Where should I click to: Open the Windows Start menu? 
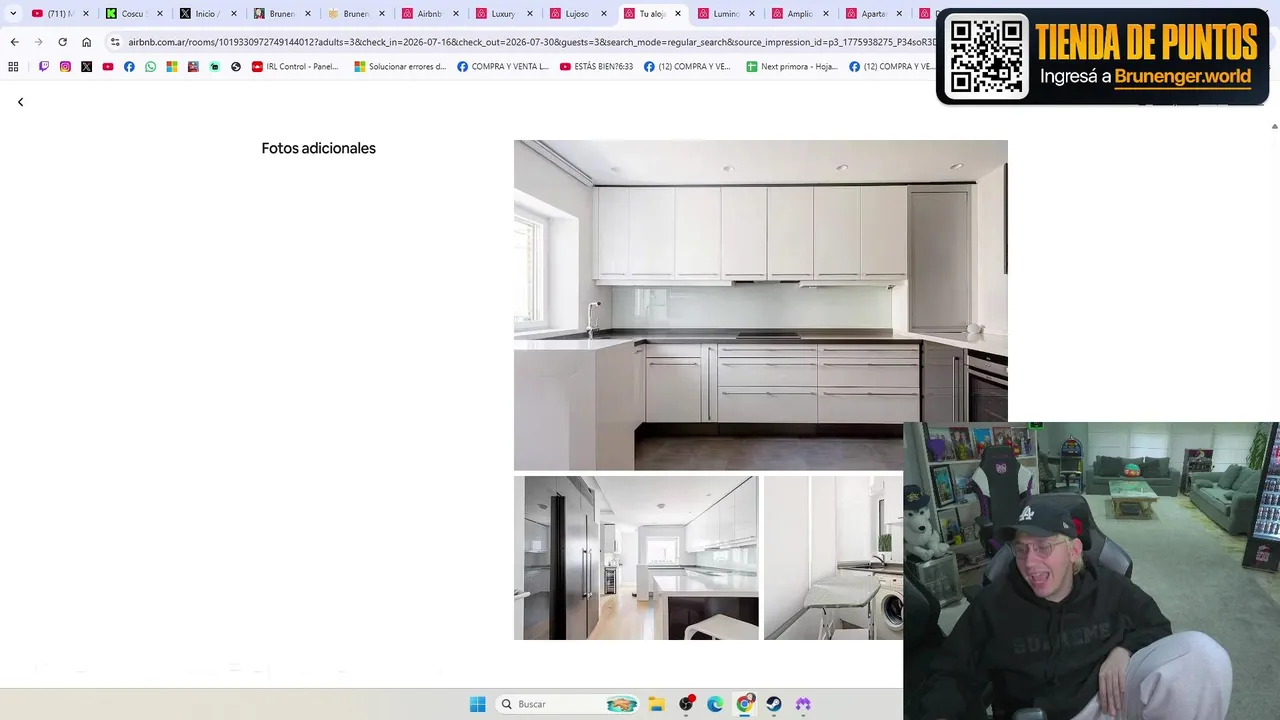tap(478, 704)
